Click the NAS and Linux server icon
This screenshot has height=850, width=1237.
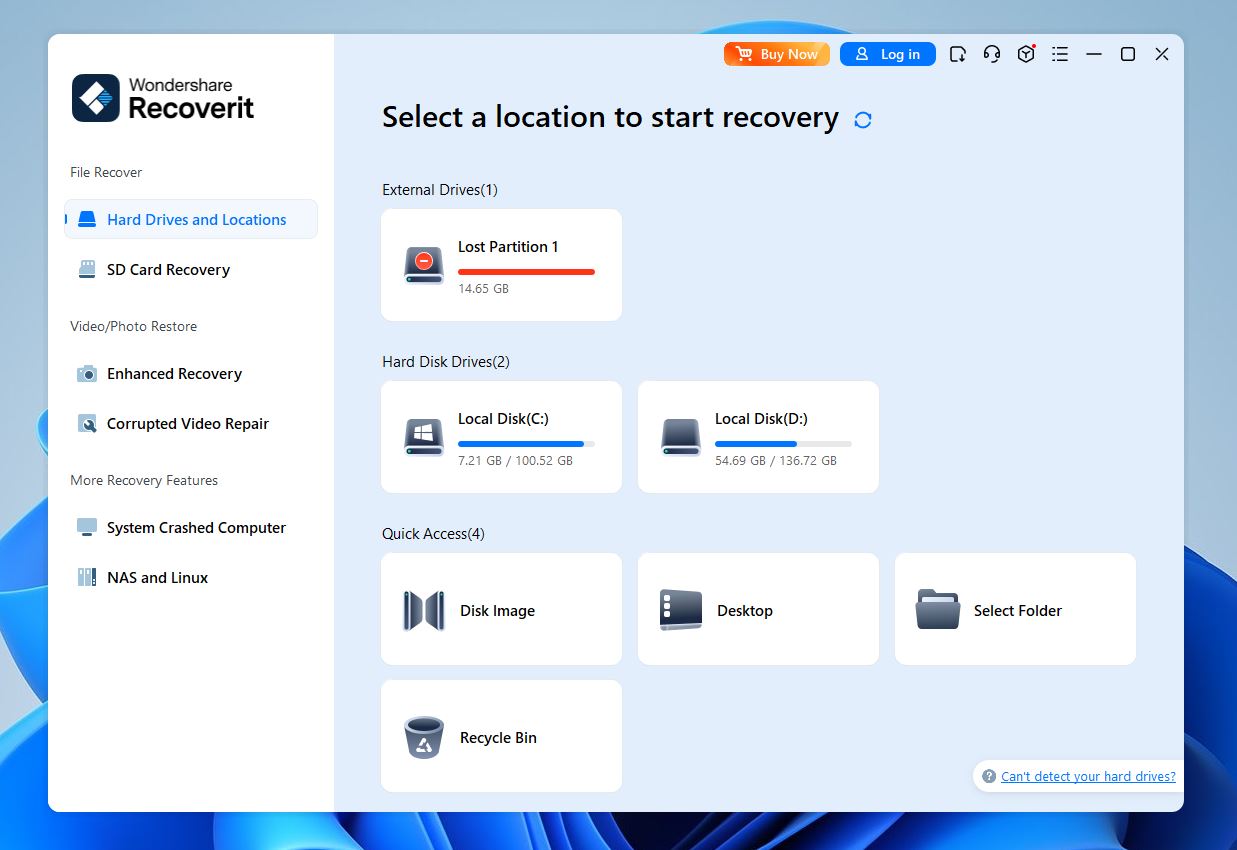coord(87,578)
